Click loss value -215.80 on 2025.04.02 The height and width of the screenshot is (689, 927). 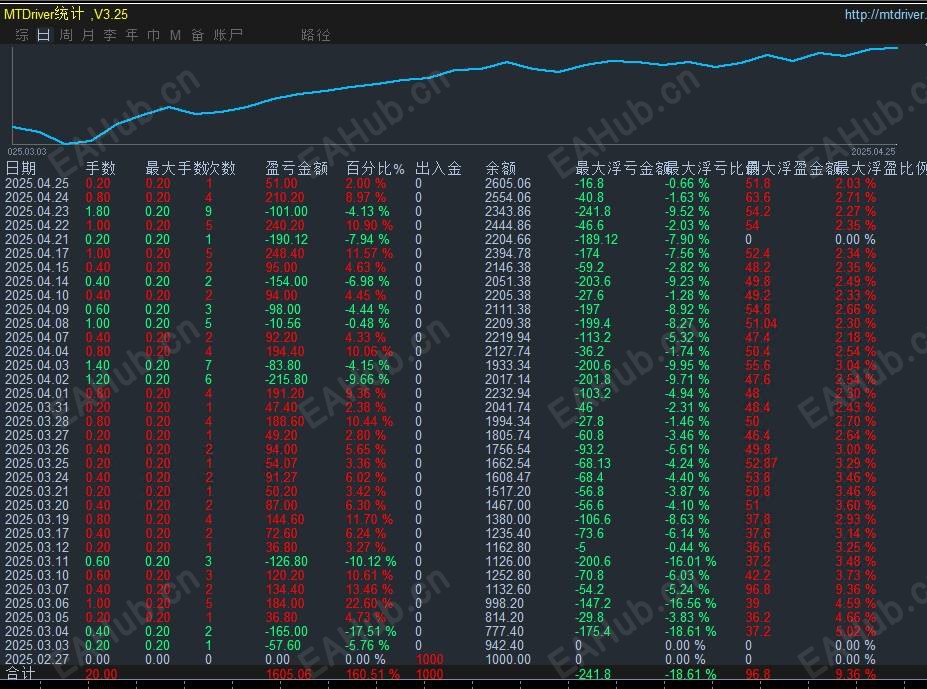click(x=286, y=379)
